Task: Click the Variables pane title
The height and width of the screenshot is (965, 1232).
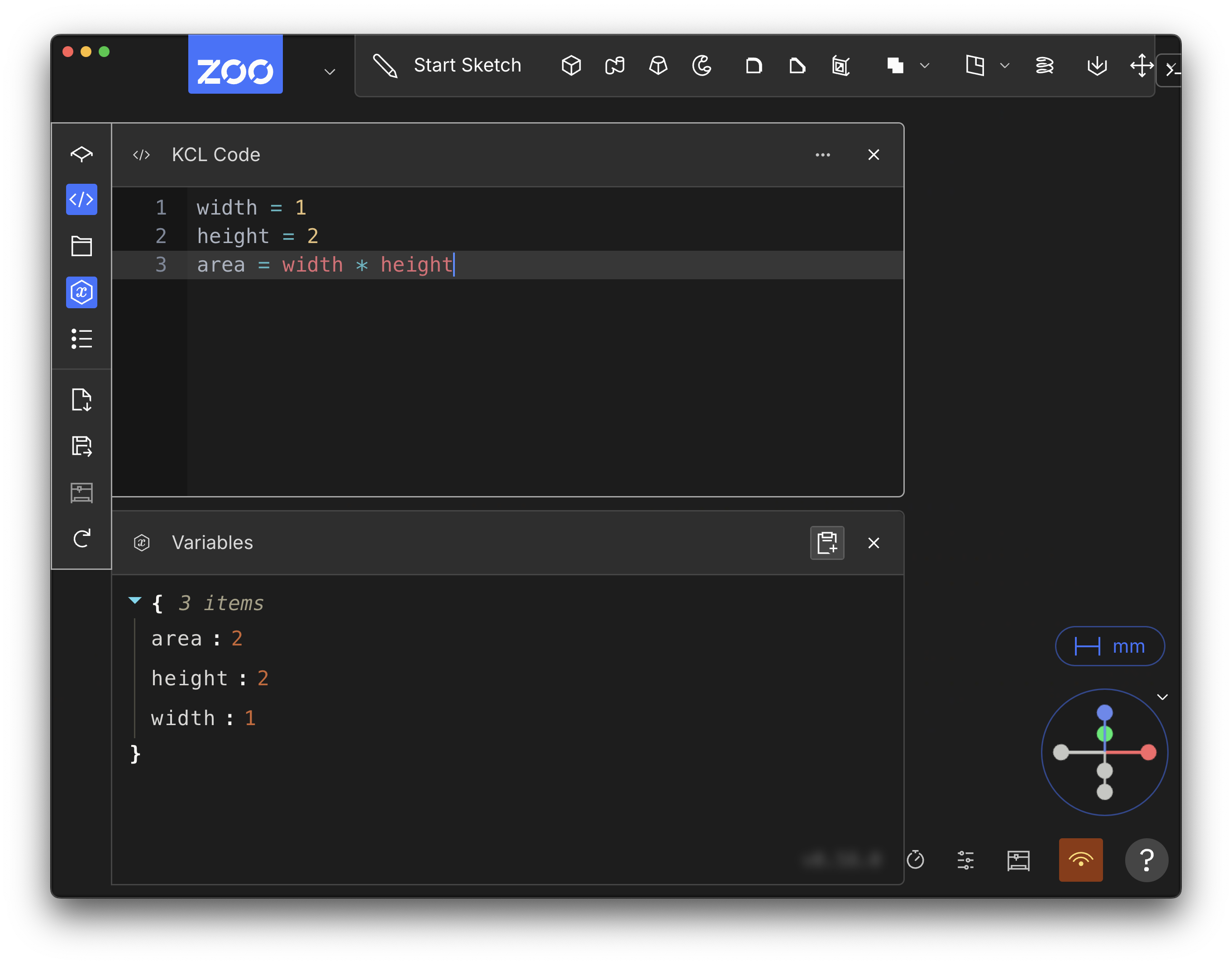Action: point(212,542)
